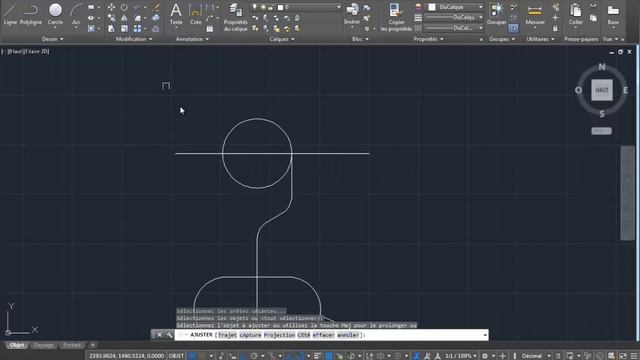The image size is (640, 360).
Task: Expand the Modification panel
Action: point(133,39)
